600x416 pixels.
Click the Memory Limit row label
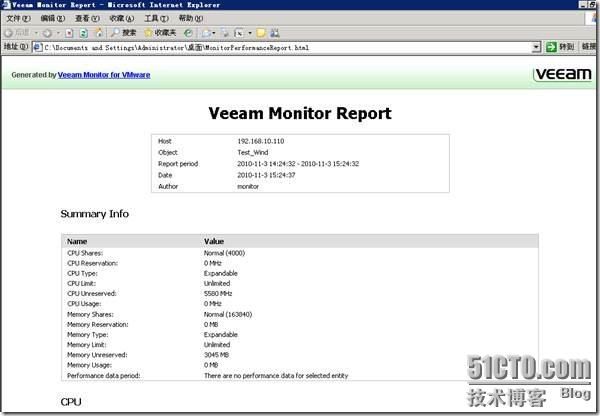coord(86,345)
